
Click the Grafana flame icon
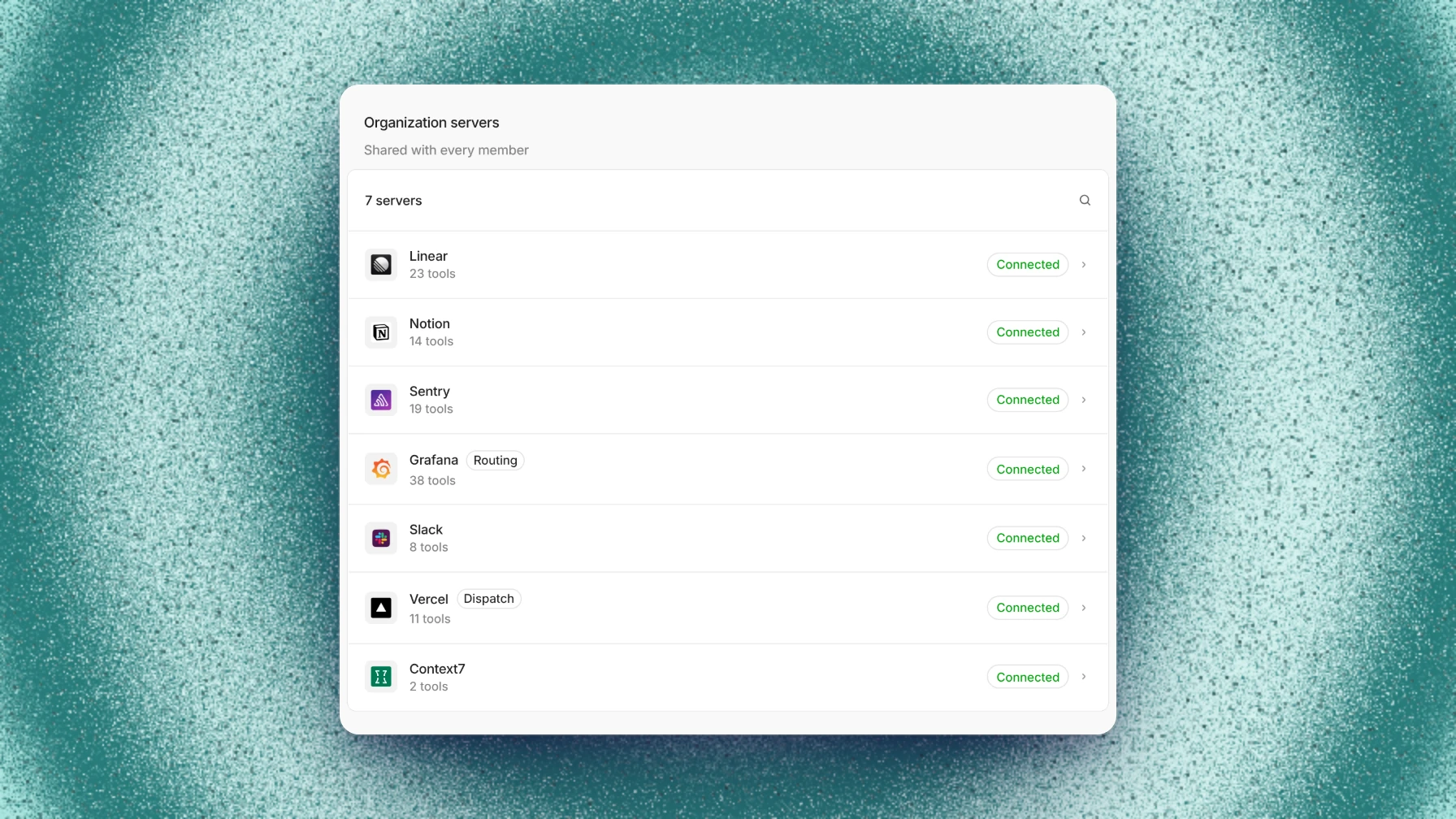click(381, 469)
